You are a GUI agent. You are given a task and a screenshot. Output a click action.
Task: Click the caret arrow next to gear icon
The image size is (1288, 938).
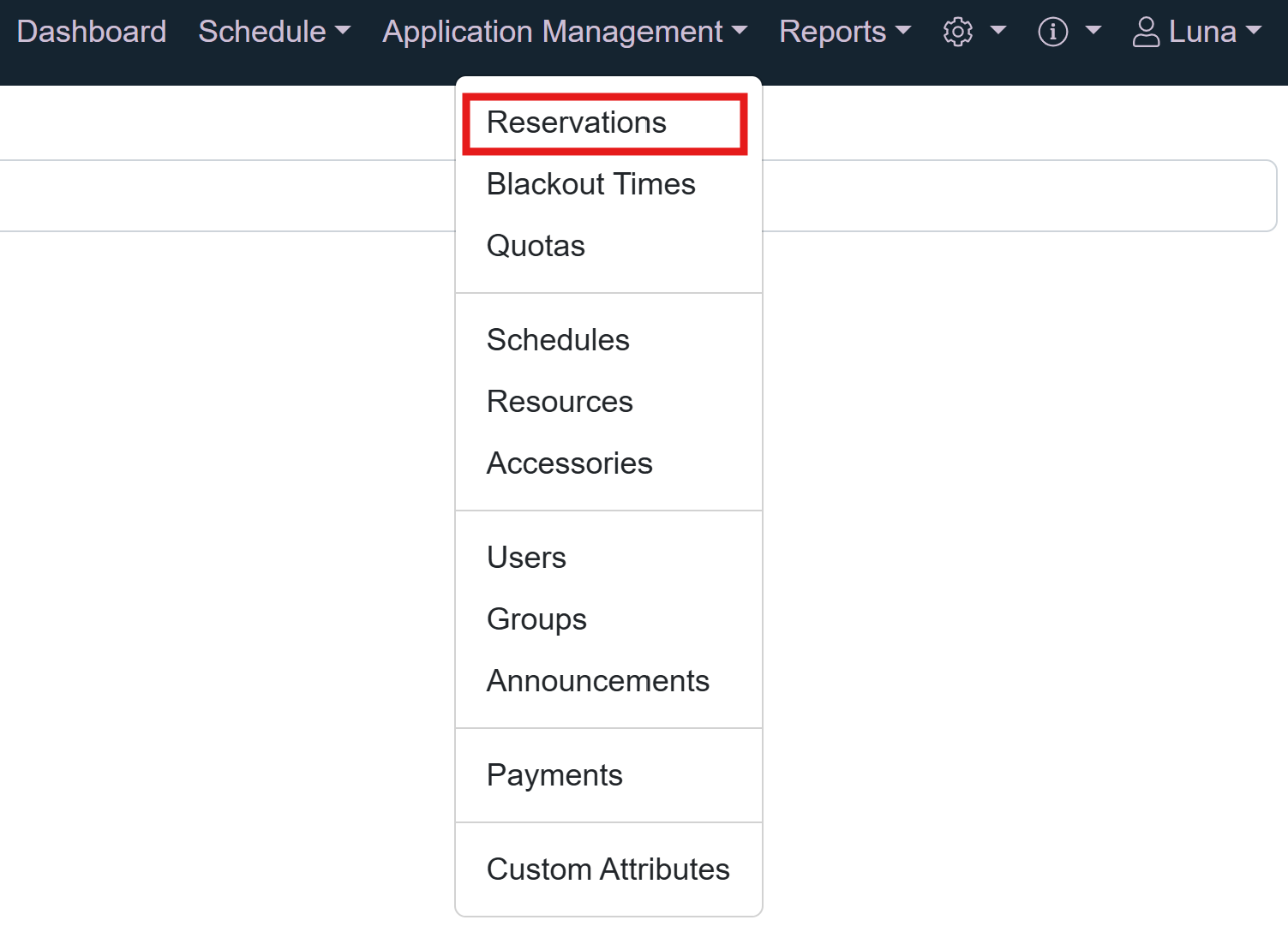coord(997,32)
